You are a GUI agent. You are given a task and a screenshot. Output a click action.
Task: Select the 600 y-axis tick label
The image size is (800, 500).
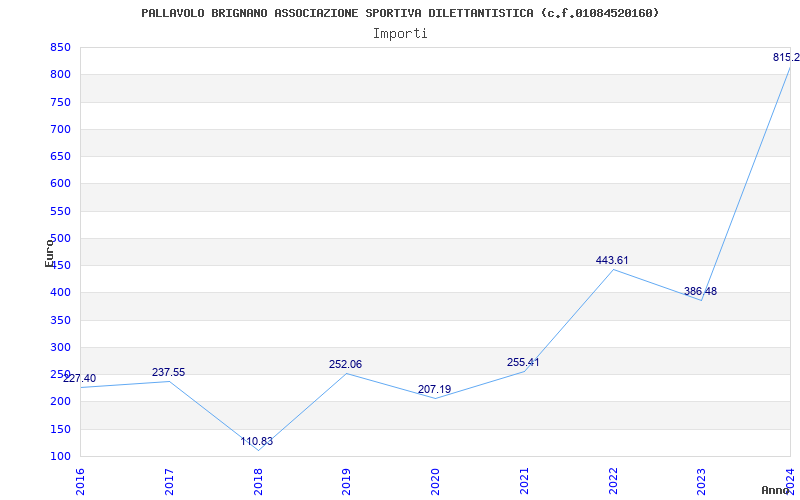[x=60, y=184]
